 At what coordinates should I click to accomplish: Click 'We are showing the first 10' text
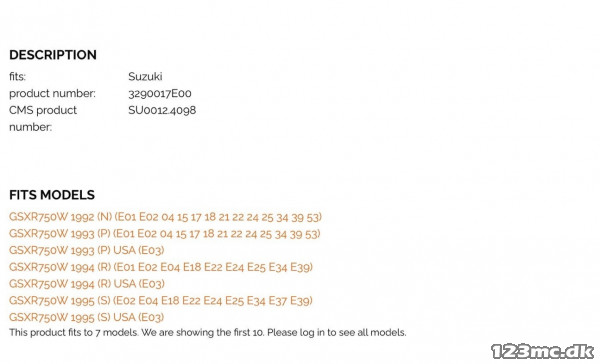tap(203, 332)
